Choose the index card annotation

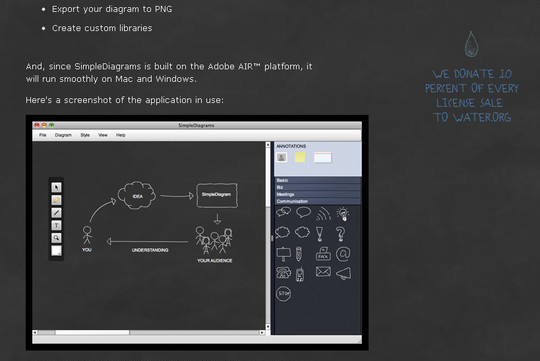[x=323, y=157]
